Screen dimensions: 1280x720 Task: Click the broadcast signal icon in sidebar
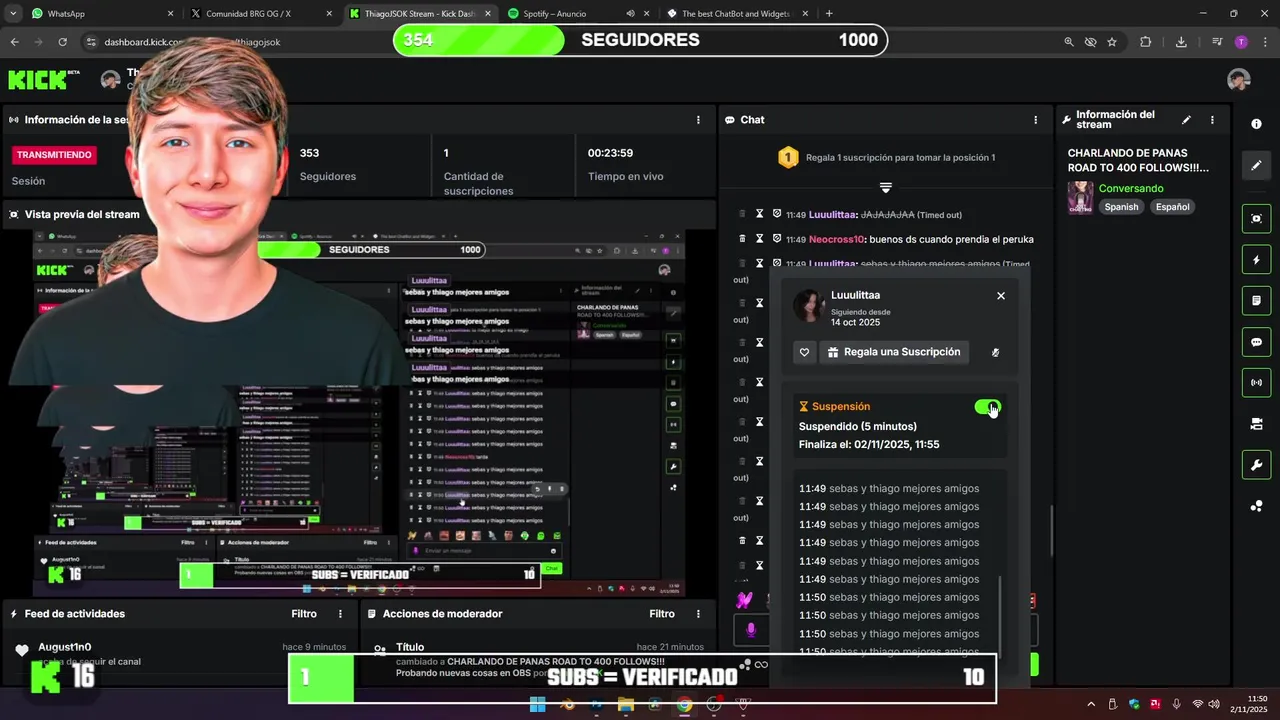[x=1256, y=383]
